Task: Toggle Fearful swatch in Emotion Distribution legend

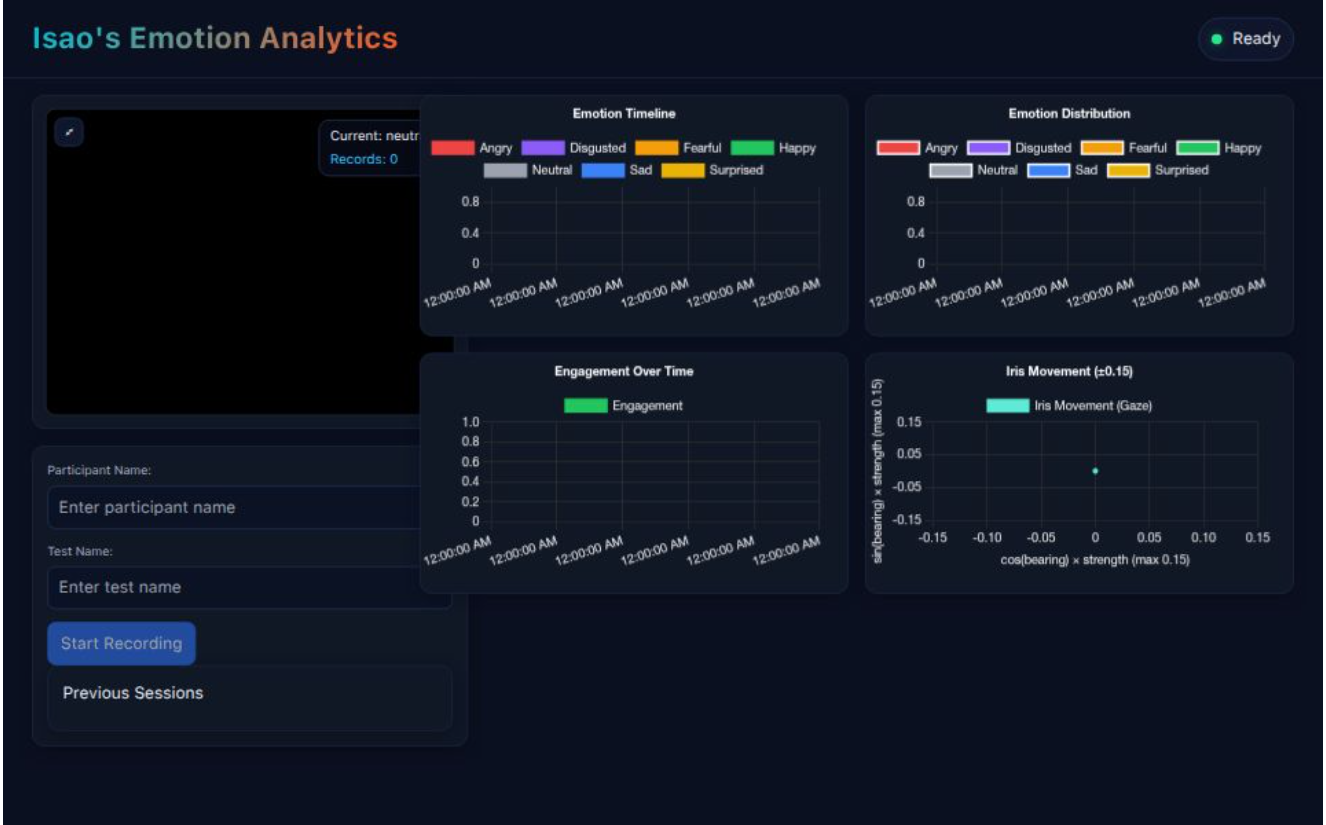Action: click(x=1102, y=148)
